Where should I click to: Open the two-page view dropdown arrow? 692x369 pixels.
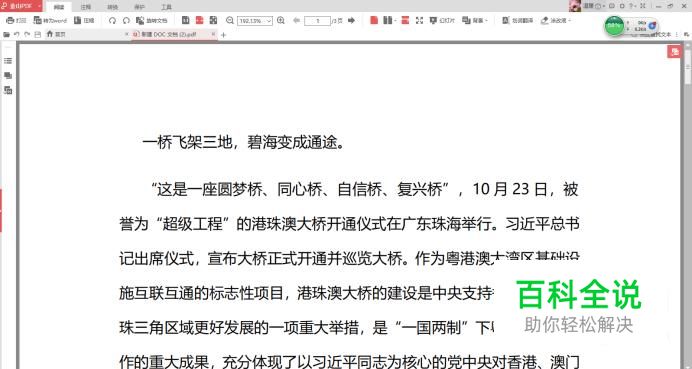(395, 21)
